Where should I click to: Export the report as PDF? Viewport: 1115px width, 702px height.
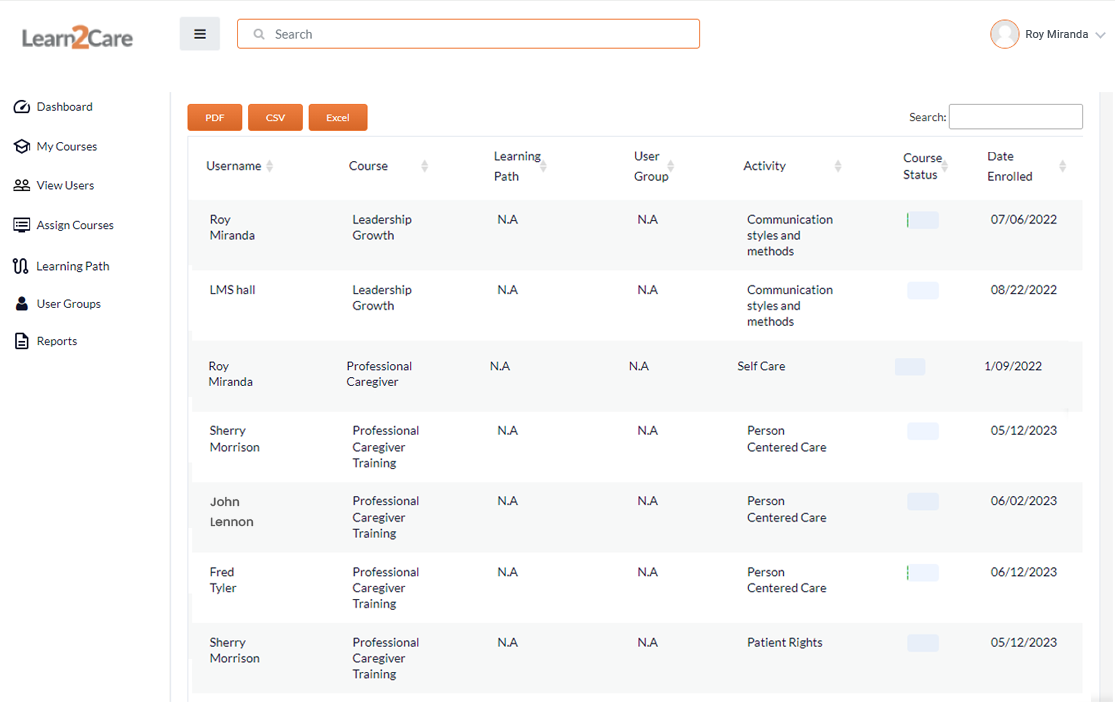coord(215,118)
